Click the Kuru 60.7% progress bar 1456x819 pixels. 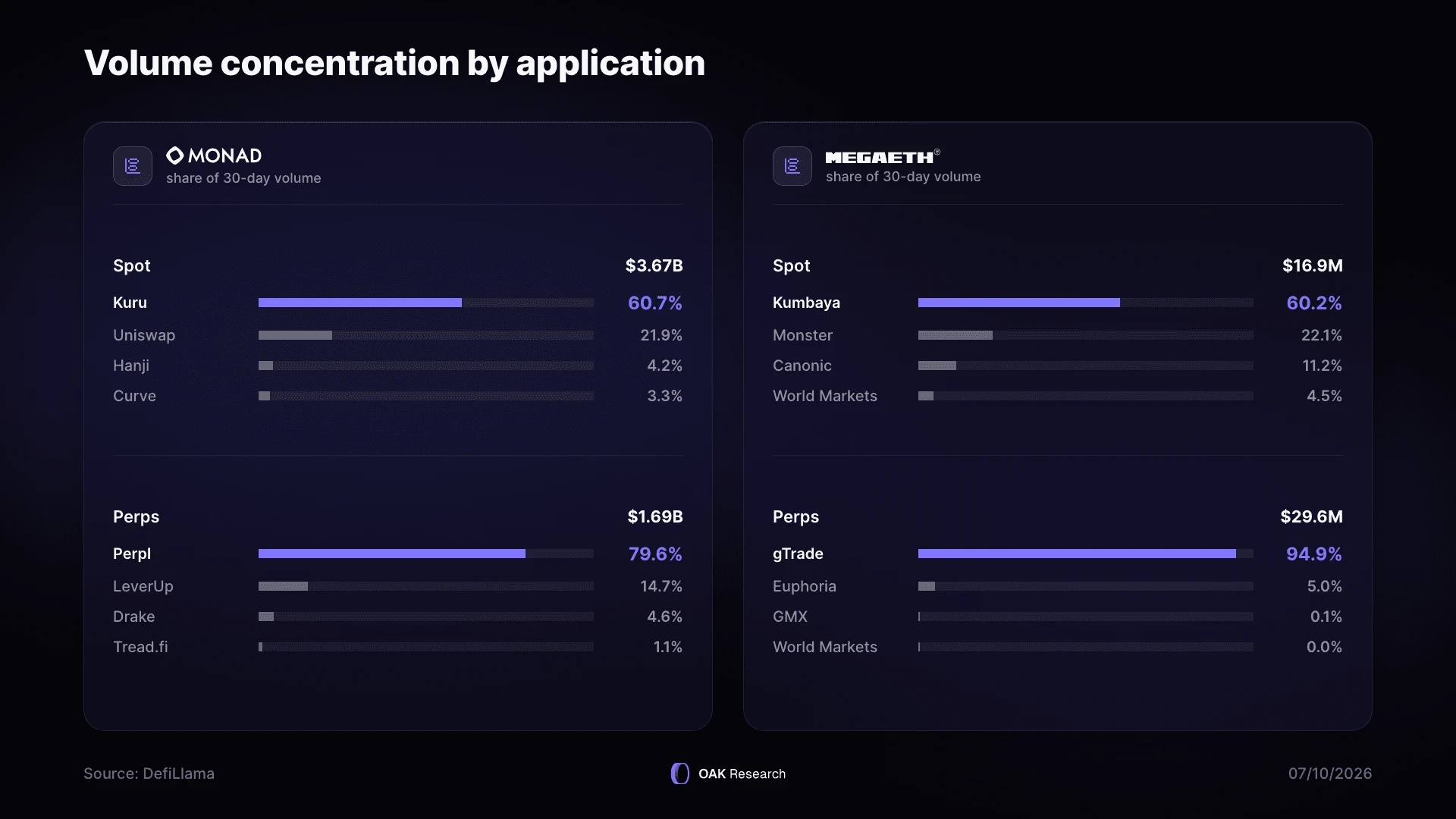426,303
